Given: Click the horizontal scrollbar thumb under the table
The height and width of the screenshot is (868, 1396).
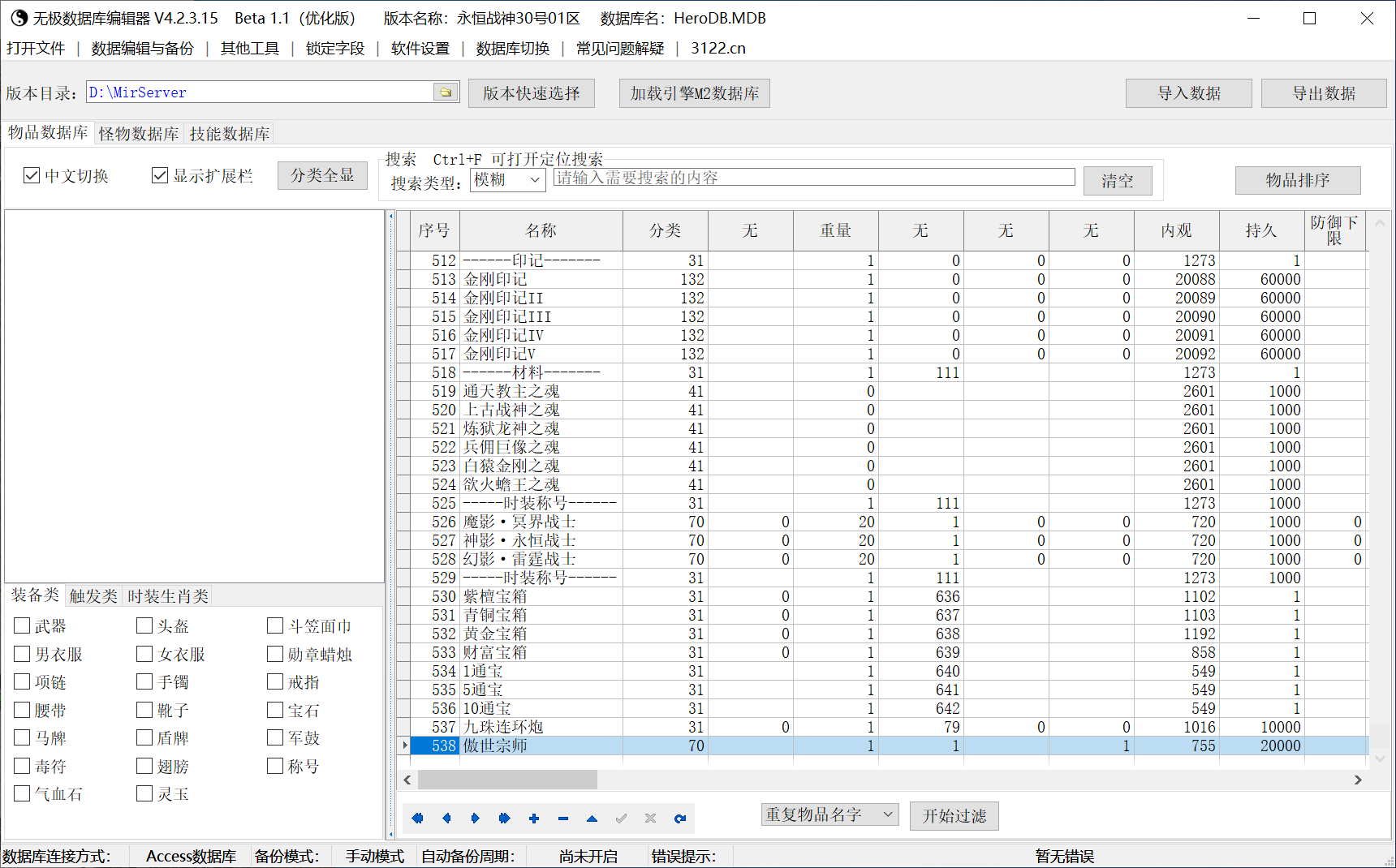Looking at the screenshot, I should (x=507, y=780).
